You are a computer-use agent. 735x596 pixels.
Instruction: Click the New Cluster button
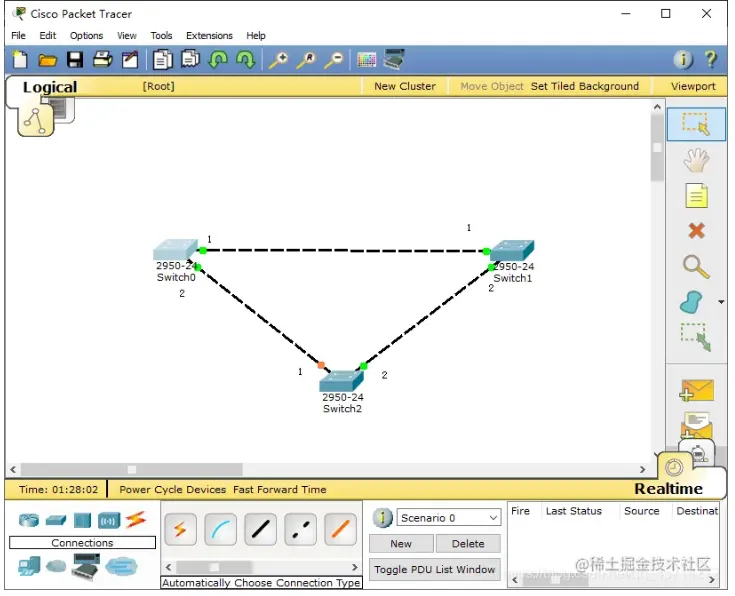pyautogui.click(x=405, y=86)
